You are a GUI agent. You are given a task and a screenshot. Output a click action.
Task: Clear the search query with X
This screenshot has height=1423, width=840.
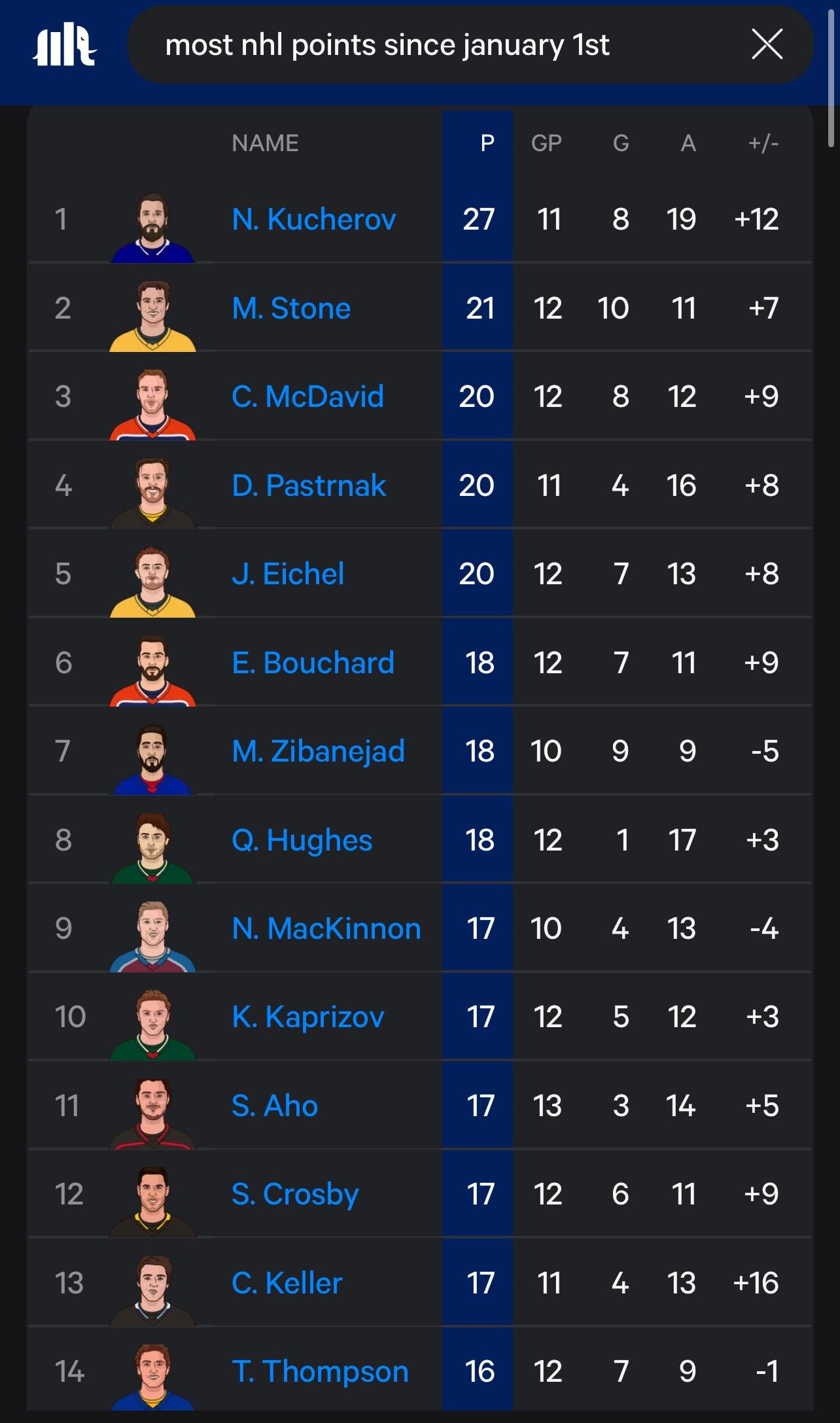pyautogui.click(x=767, y=44)
